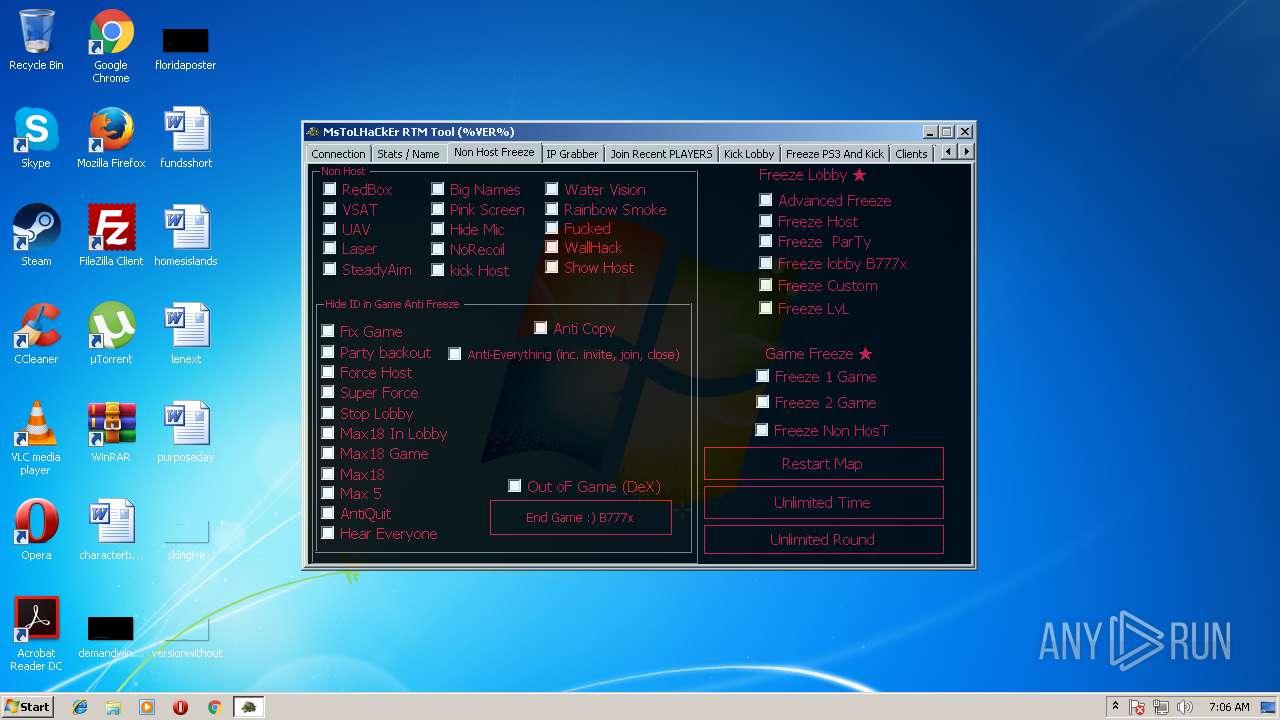Screen dimensions: 1280x720
Task: Select the Clients tab
Action: (911, 154)
